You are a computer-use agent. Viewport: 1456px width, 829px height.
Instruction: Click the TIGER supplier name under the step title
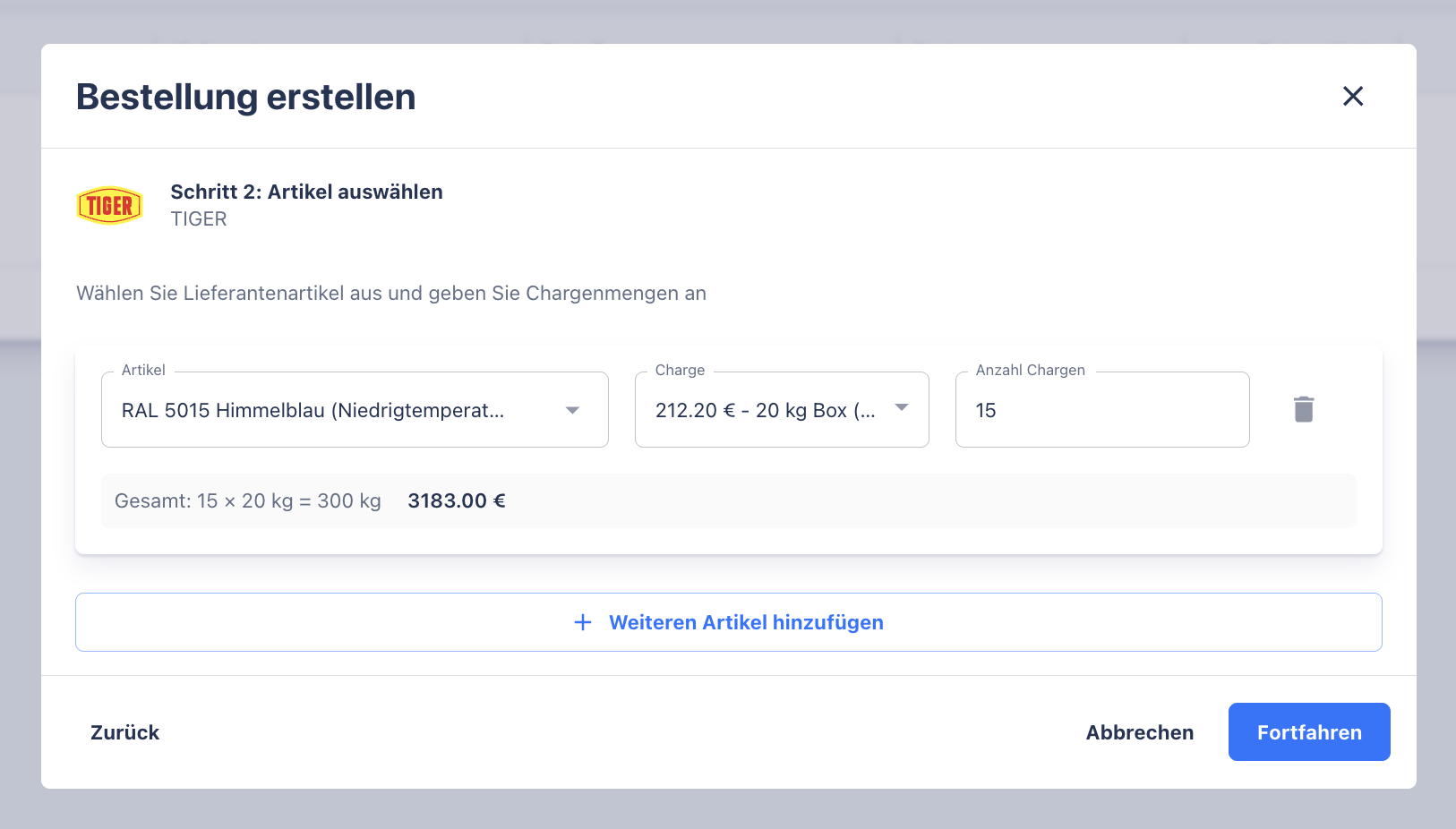[199, 219]
